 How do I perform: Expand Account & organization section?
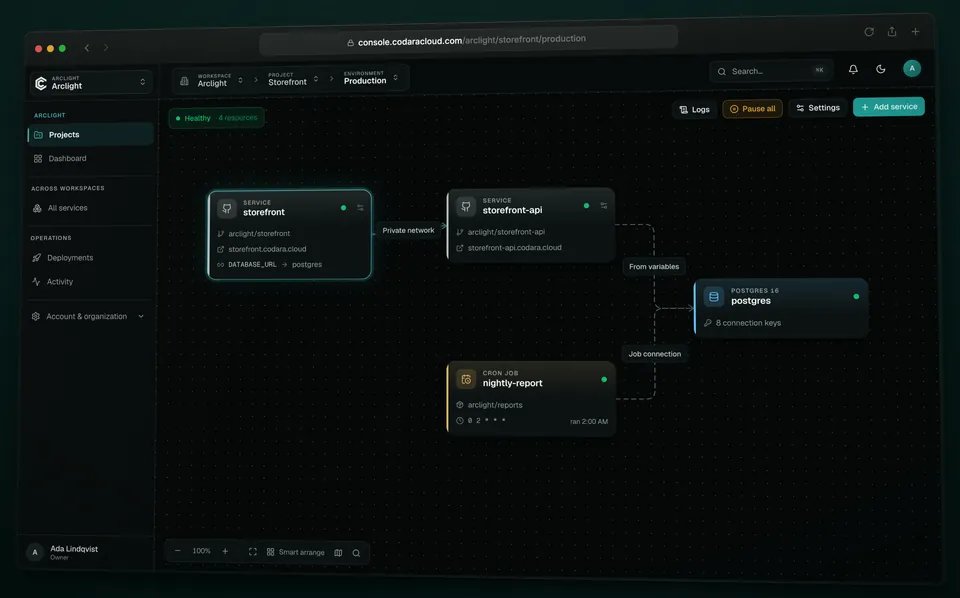[x=88, y=316]
